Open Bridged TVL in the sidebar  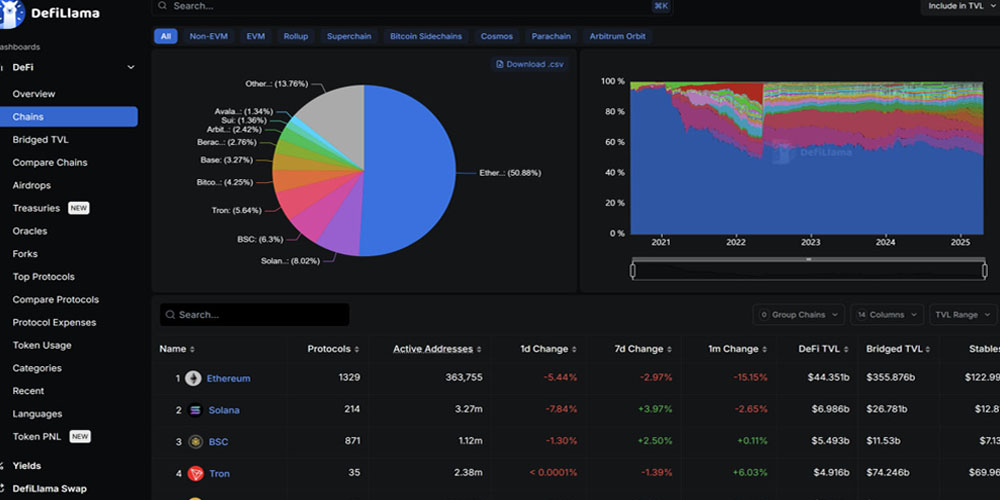coord(40,140)
